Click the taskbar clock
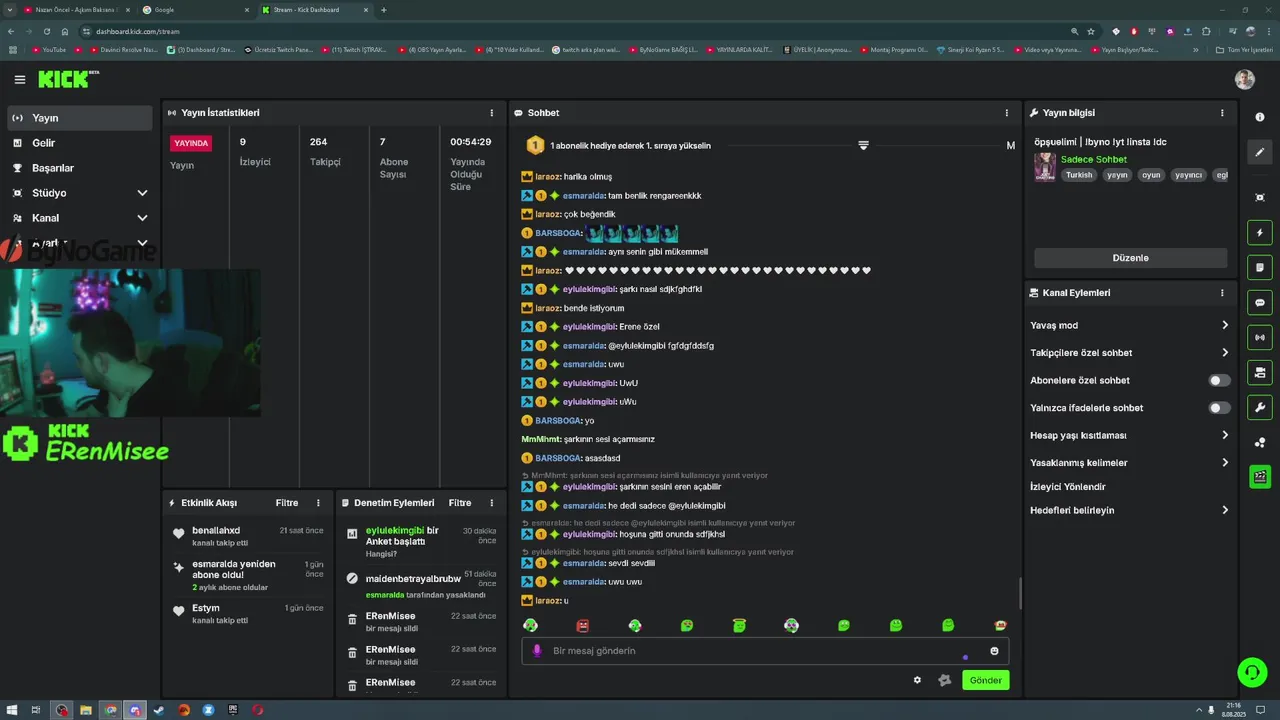The width and height of the screenshot is (1280, 720). pos(1233,709)
